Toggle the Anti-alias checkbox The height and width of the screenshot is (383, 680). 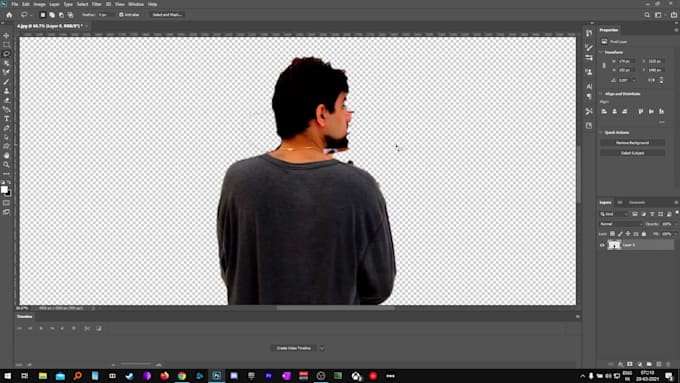coord(121,15)
